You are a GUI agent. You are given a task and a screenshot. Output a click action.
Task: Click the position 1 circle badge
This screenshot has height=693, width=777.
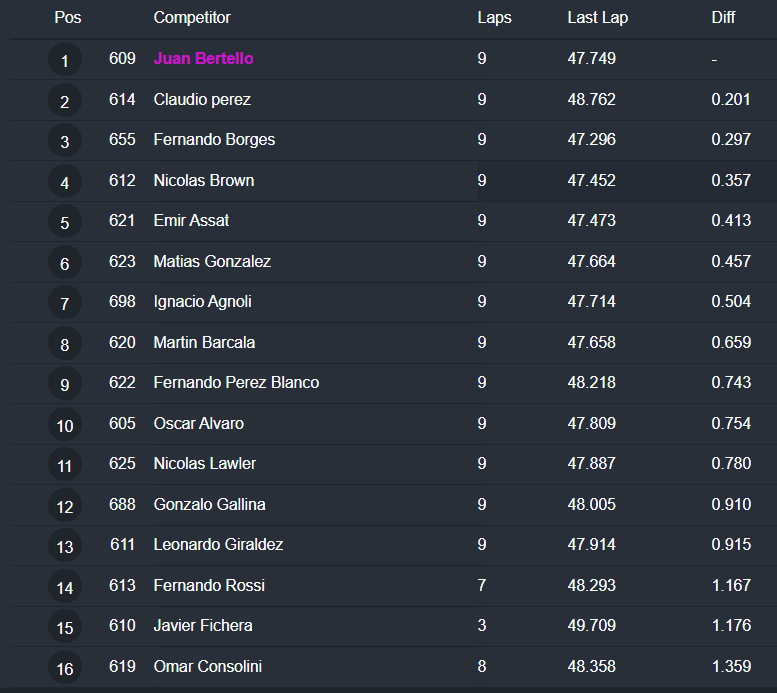tap(65, 60)
